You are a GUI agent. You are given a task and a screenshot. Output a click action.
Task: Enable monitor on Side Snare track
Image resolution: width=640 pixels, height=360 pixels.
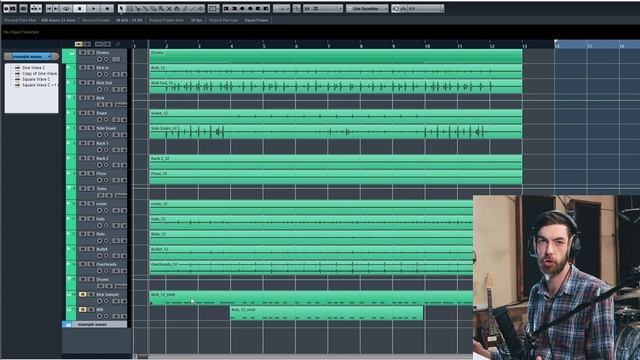106,135
